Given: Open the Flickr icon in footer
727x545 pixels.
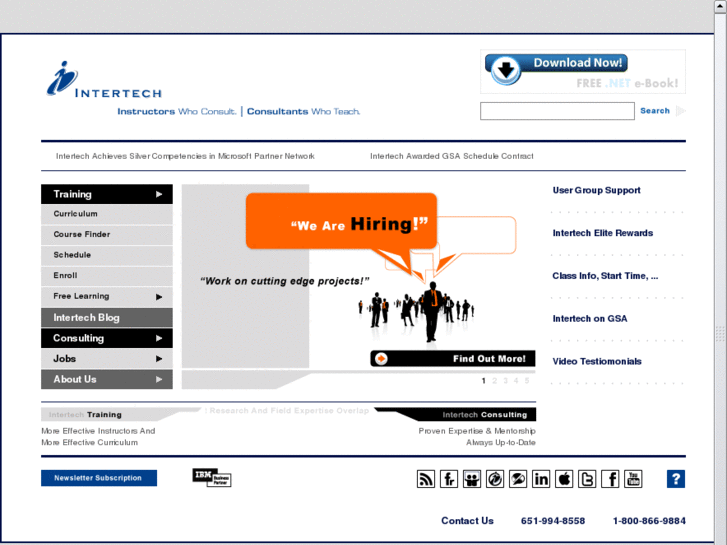Looking at the screenshot, I should (449, 479).
